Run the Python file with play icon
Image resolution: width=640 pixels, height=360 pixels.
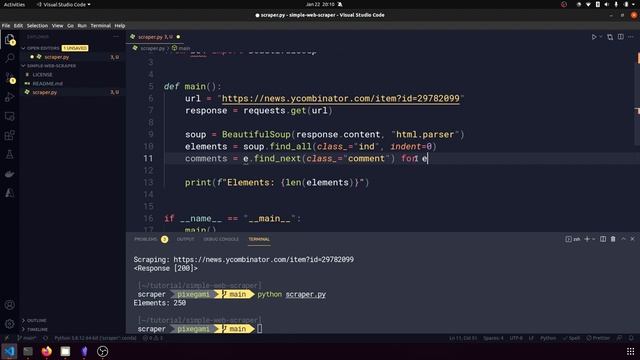[x=594, y=37]
